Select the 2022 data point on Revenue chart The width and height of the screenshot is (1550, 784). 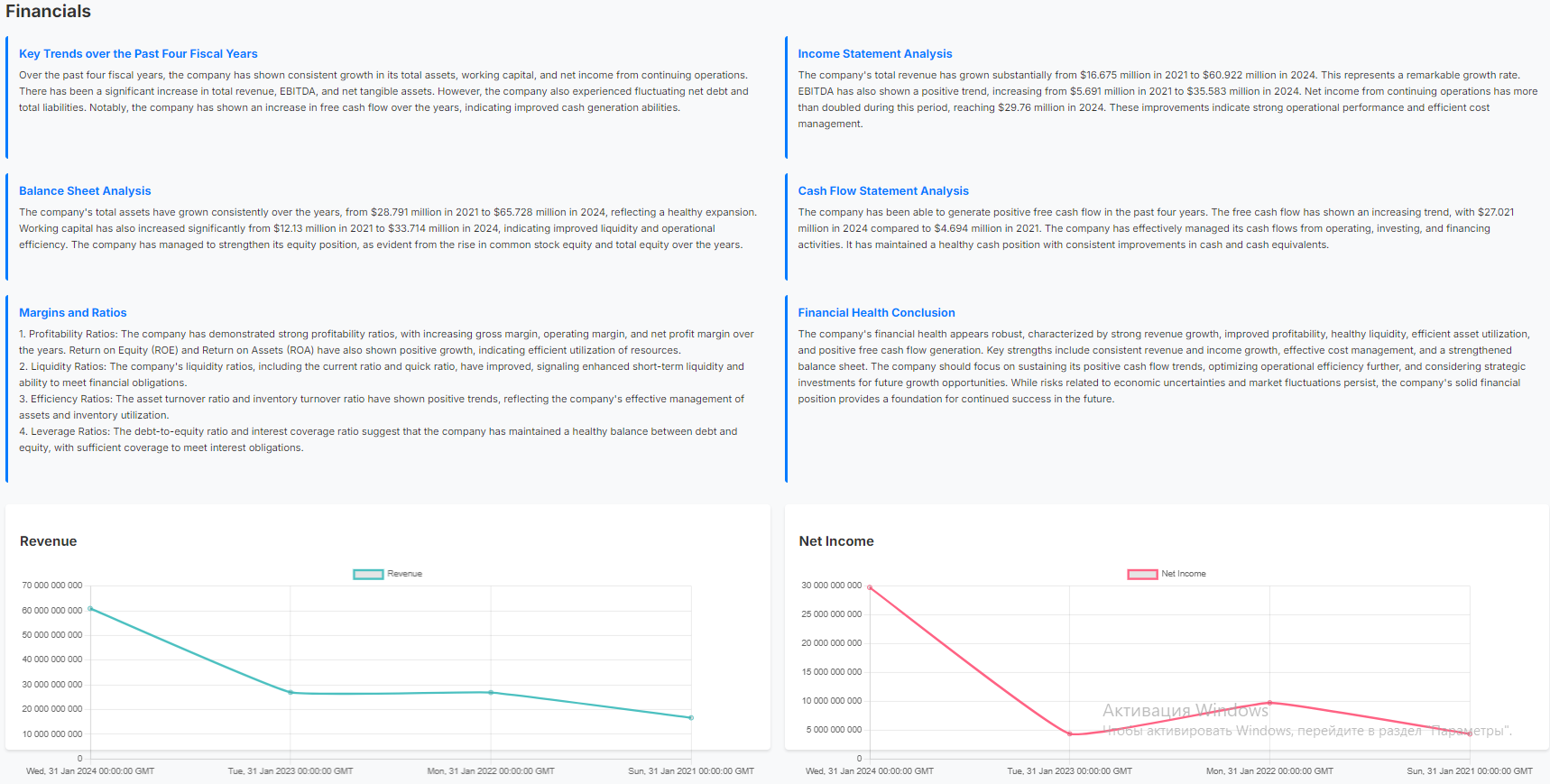coord(491,693)
